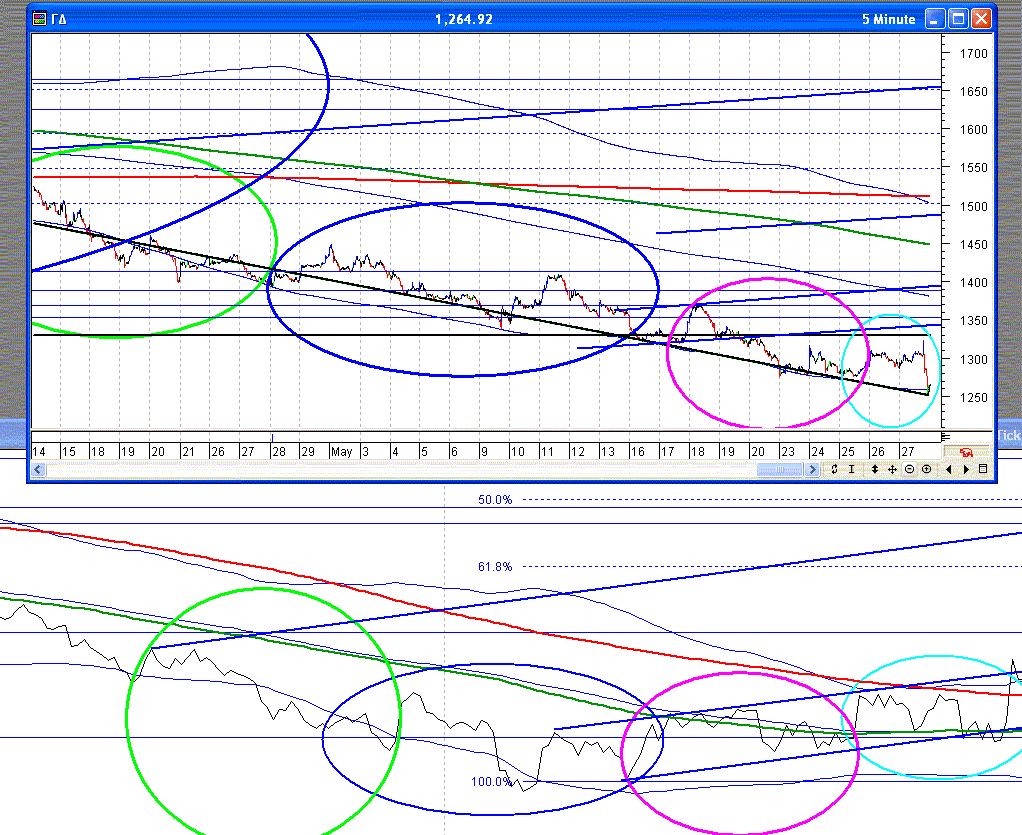1022x835 pixels.
Task: Select the four-way move arrows icon
Action: [892, 469]
